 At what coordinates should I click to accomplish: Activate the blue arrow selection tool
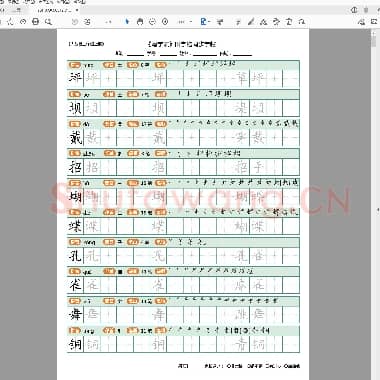(127, 22)
